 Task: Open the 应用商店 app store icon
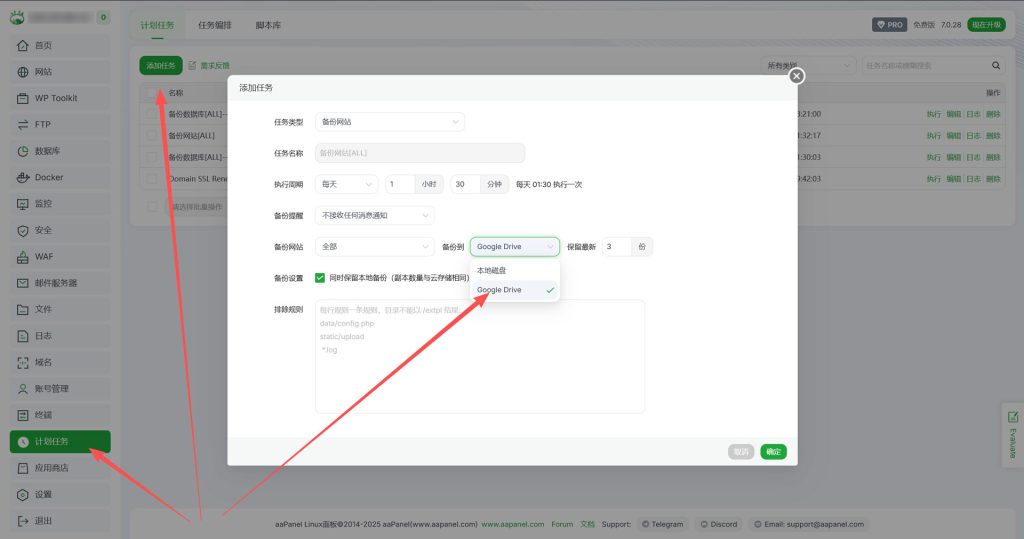[x=23, y=468]
